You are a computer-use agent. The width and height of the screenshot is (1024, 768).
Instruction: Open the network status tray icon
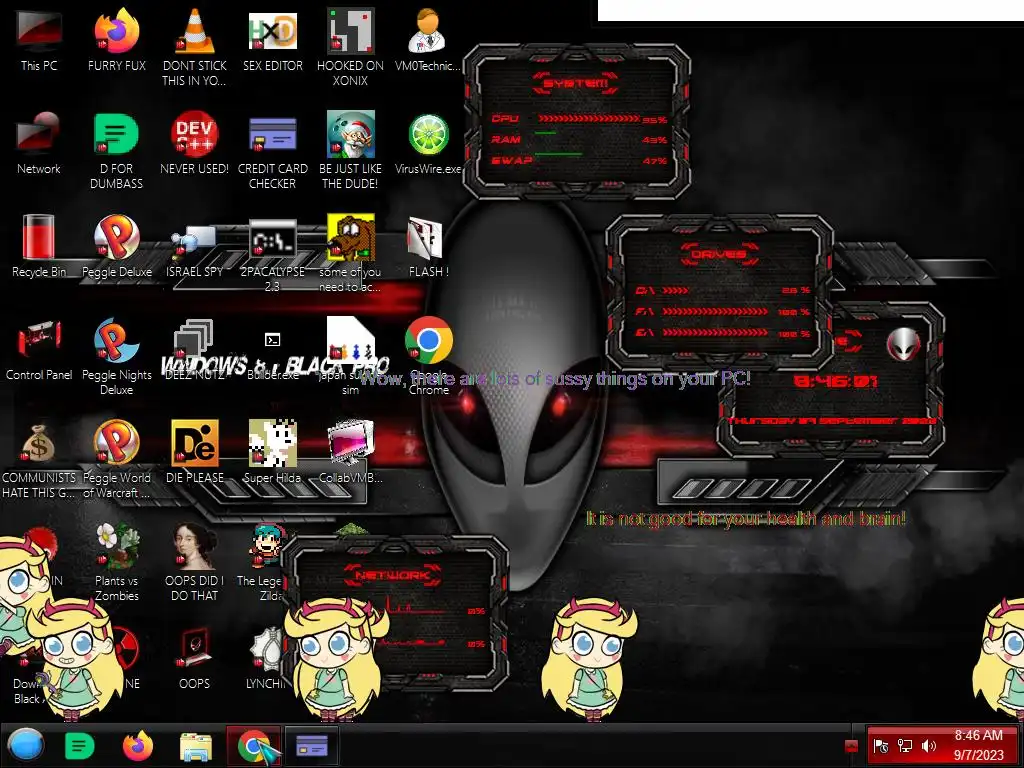[904, 746]
